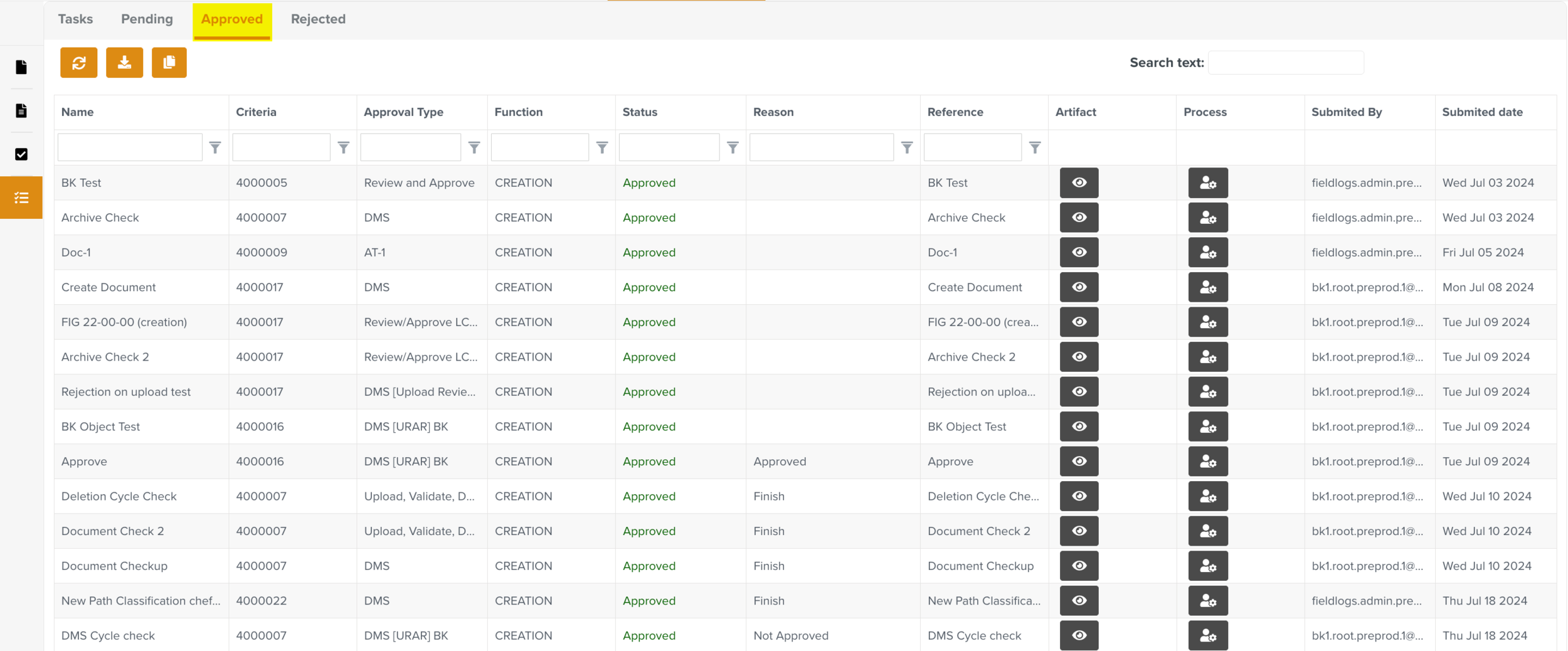The width and height of the screenshot is (1568, 651).
Task: Focus the Criteria filter input box
Action: coord(281,147)
